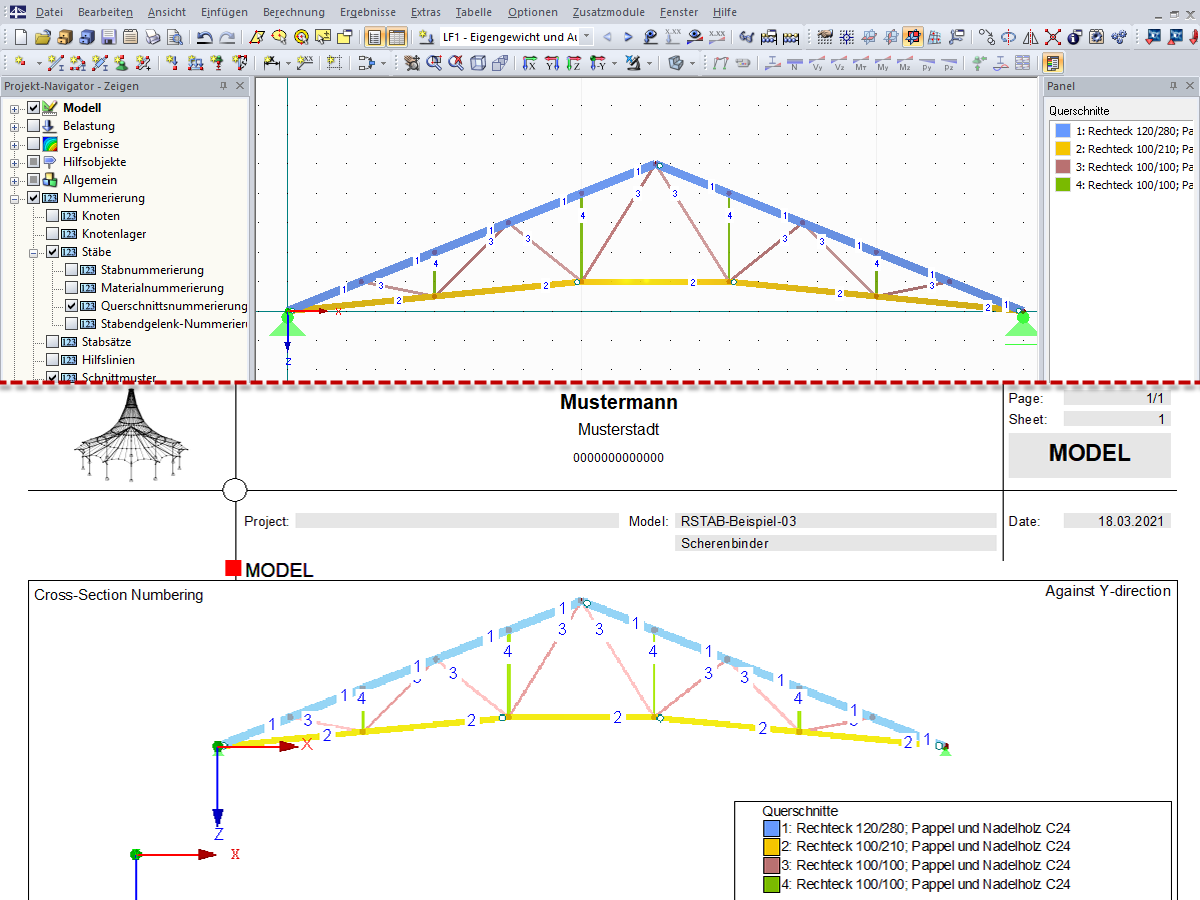The height and width of the screenshot is (900, 1200).
Task: Check the Belastung checkbox
Action: (34, 126)
